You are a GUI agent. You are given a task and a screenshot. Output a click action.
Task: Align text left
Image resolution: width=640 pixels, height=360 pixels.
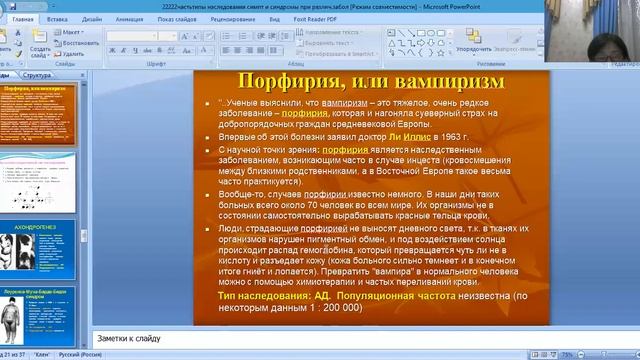click(226, 51)
